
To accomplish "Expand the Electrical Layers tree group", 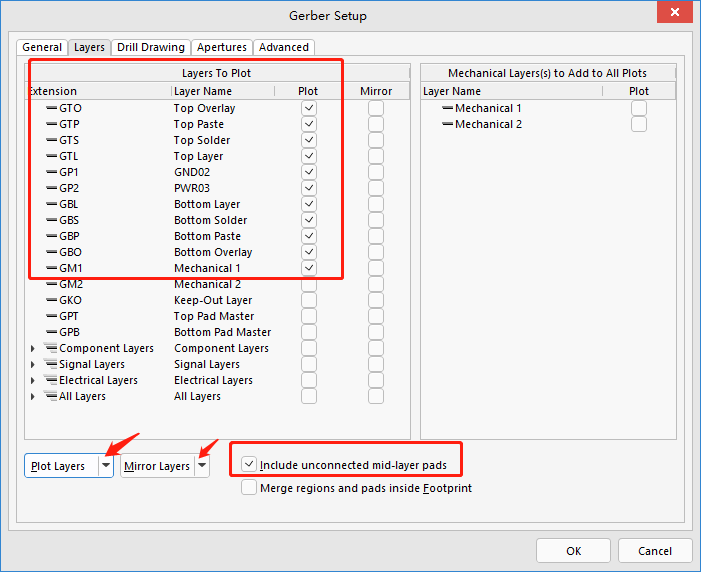I will tap(33, 380).
